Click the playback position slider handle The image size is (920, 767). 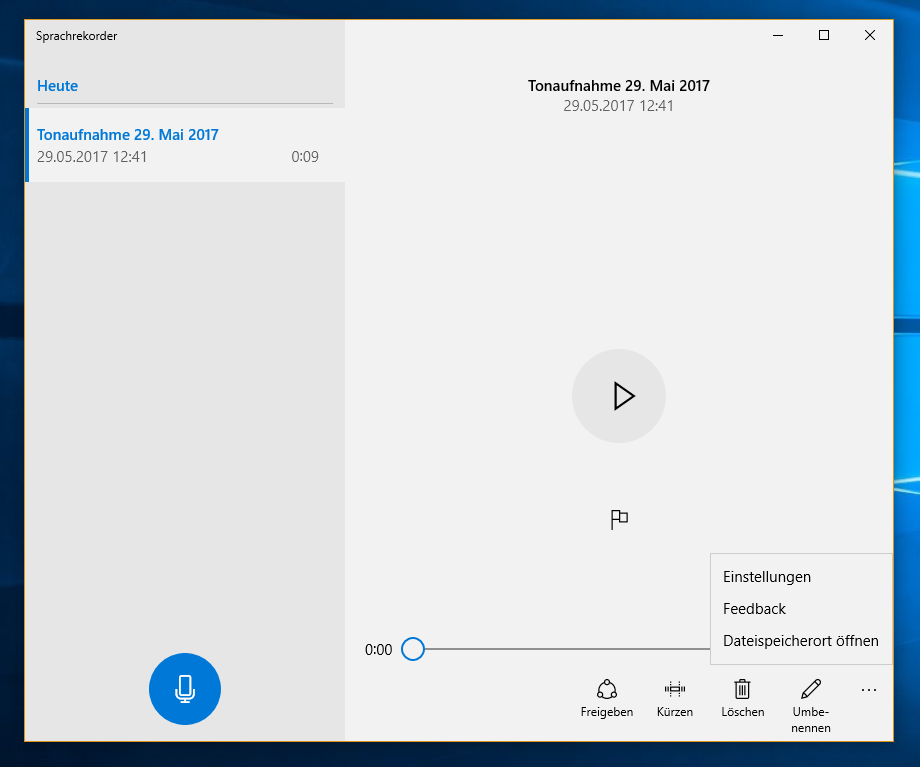click(412, 649)
